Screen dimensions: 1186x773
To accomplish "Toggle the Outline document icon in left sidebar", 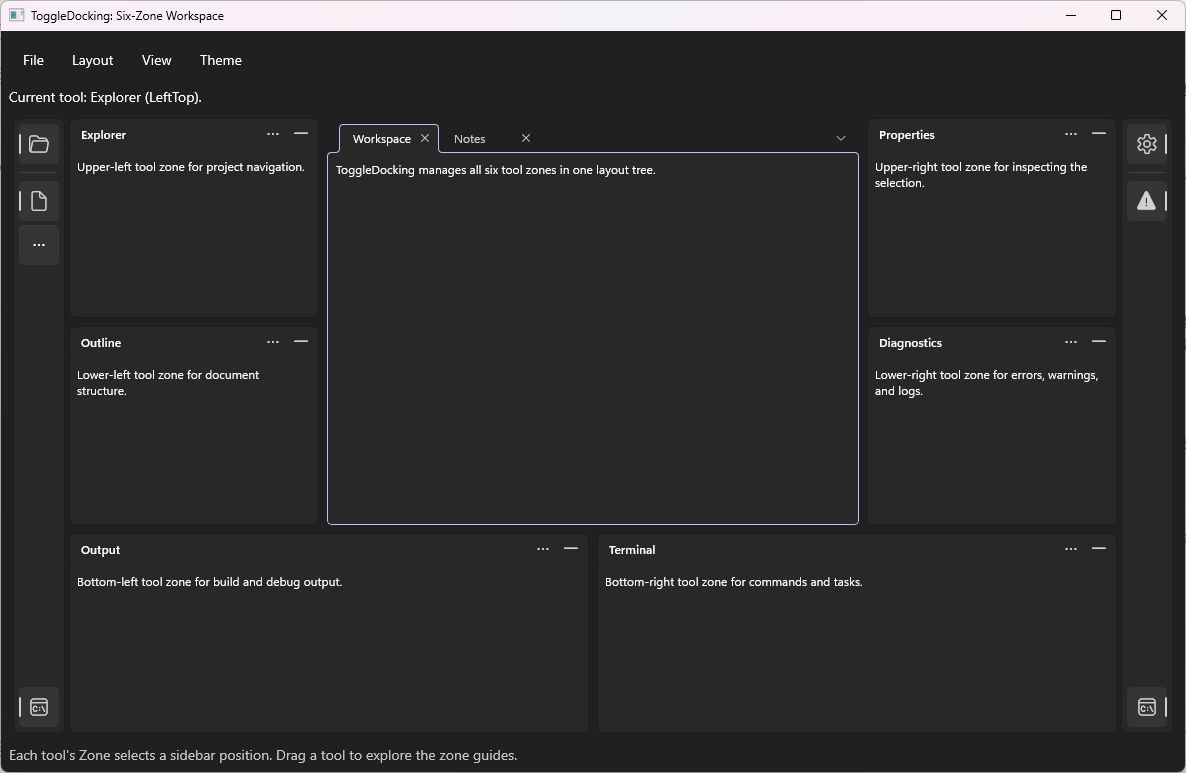I will click(39, 201).
